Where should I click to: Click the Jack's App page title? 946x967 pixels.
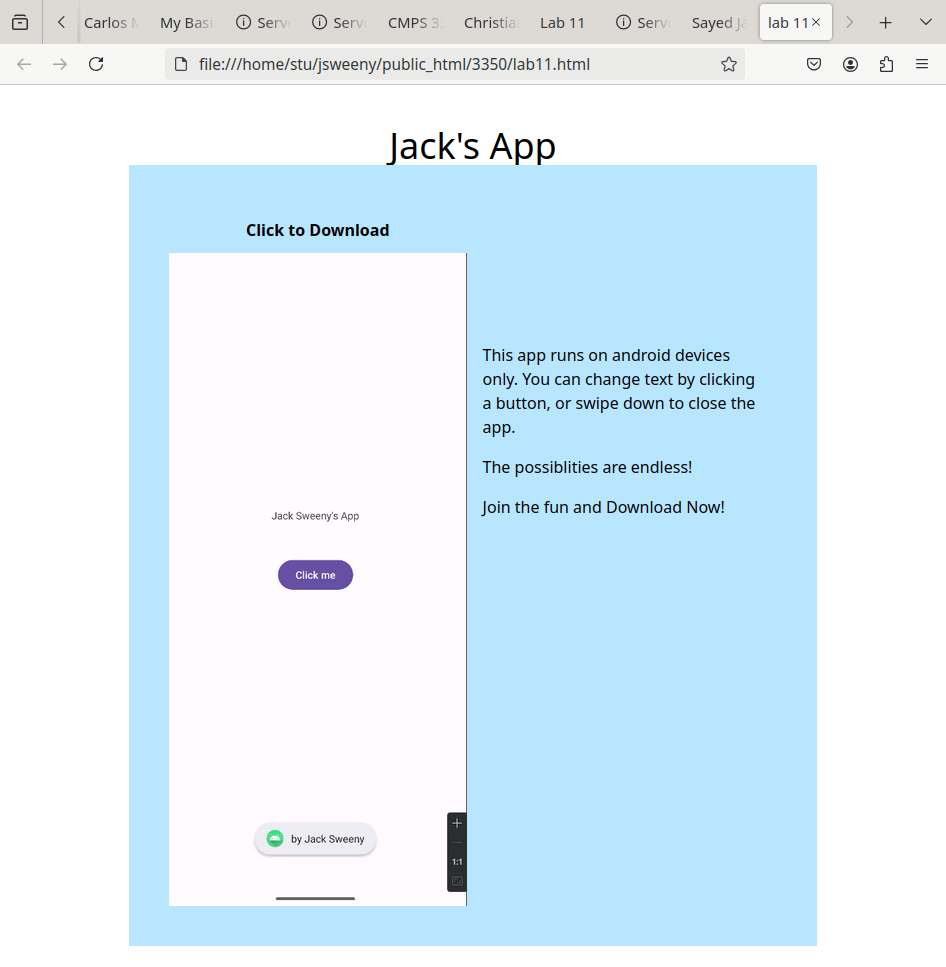pos(472,146)
